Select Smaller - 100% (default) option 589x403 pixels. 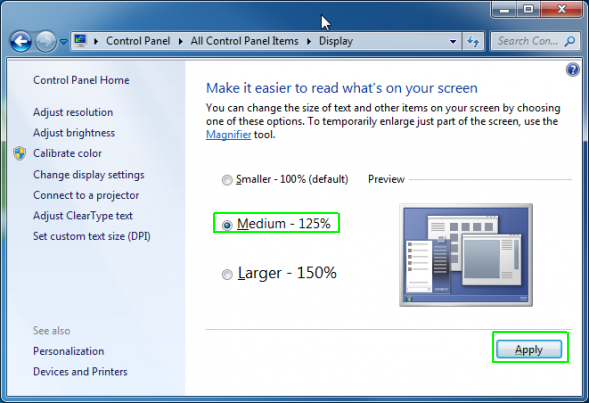pos(285,180)
